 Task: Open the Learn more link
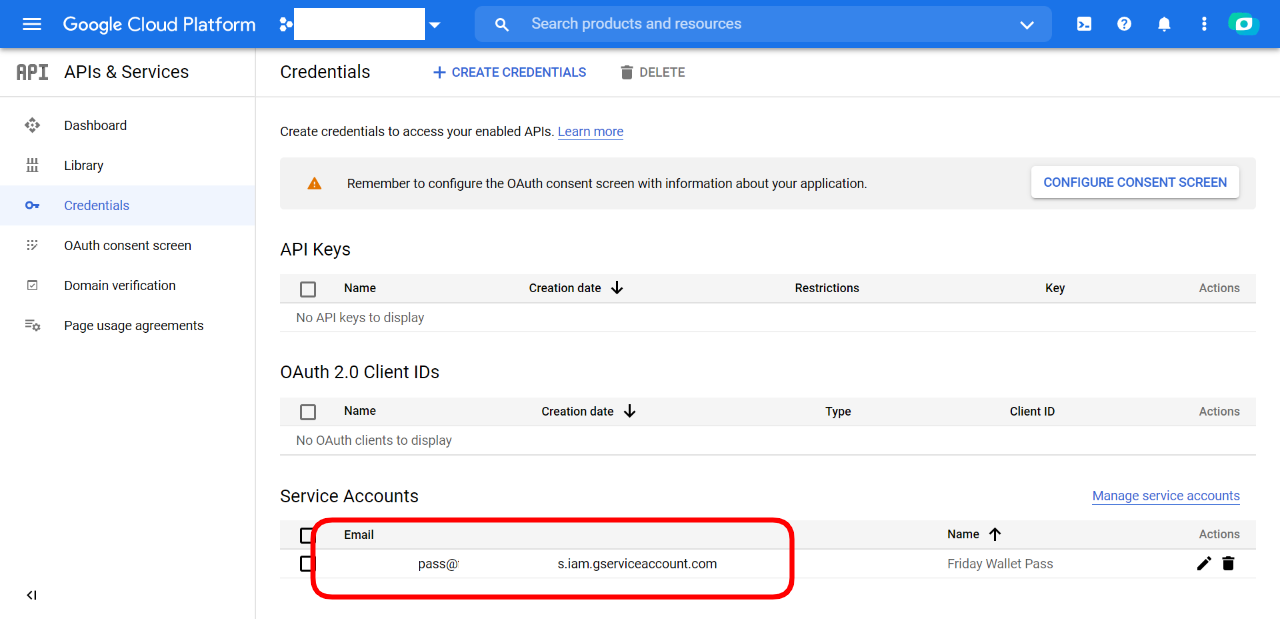(x=591, y=131)
